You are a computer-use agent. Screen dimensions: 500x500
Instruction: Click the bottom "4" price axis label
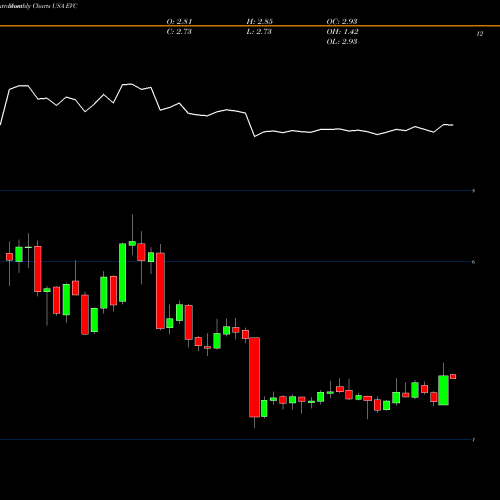coord(474,440)
